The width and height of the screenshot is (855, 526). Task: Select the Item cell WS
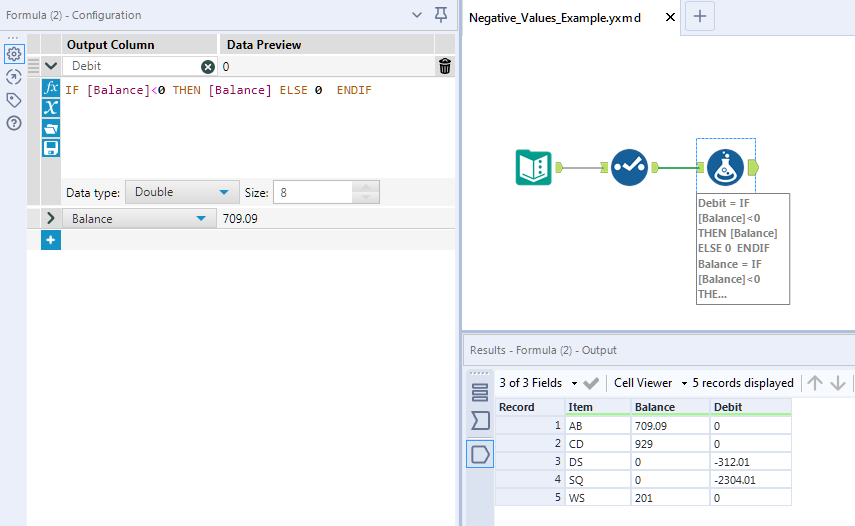598,498
